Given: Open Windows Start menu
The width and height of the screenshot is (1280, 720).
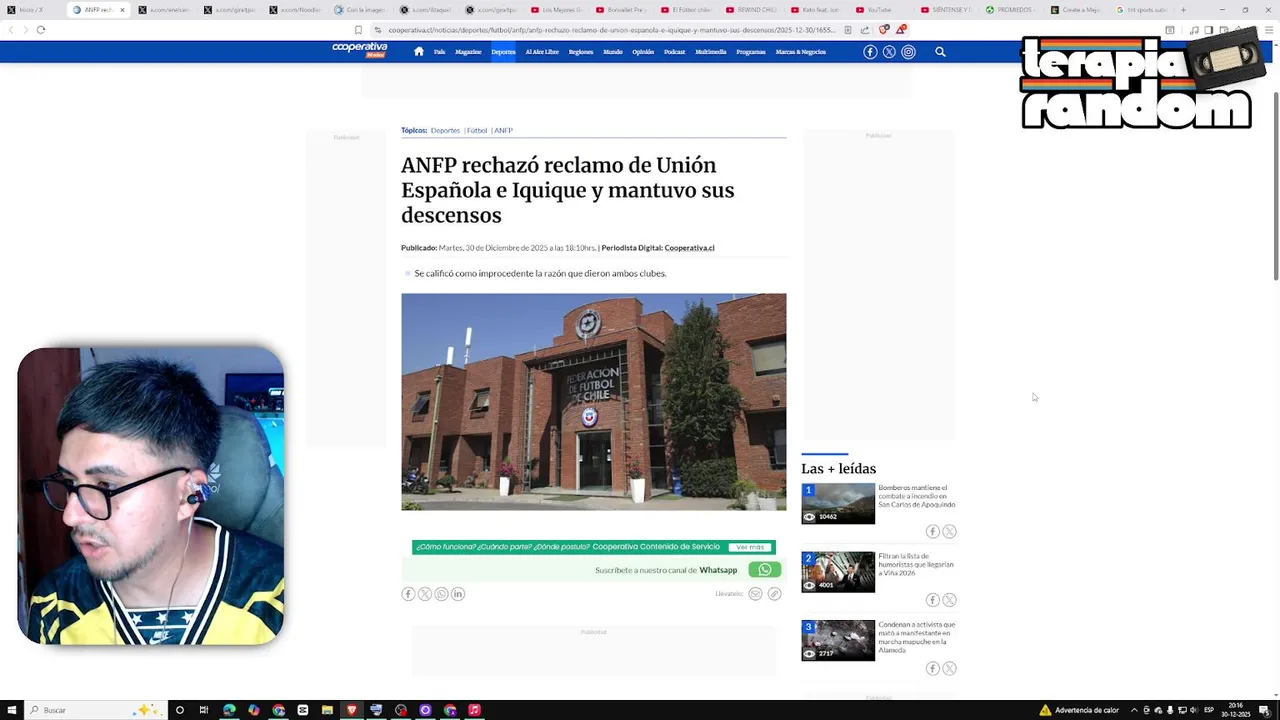Looking at the screenshot, I should pos(10,710).
